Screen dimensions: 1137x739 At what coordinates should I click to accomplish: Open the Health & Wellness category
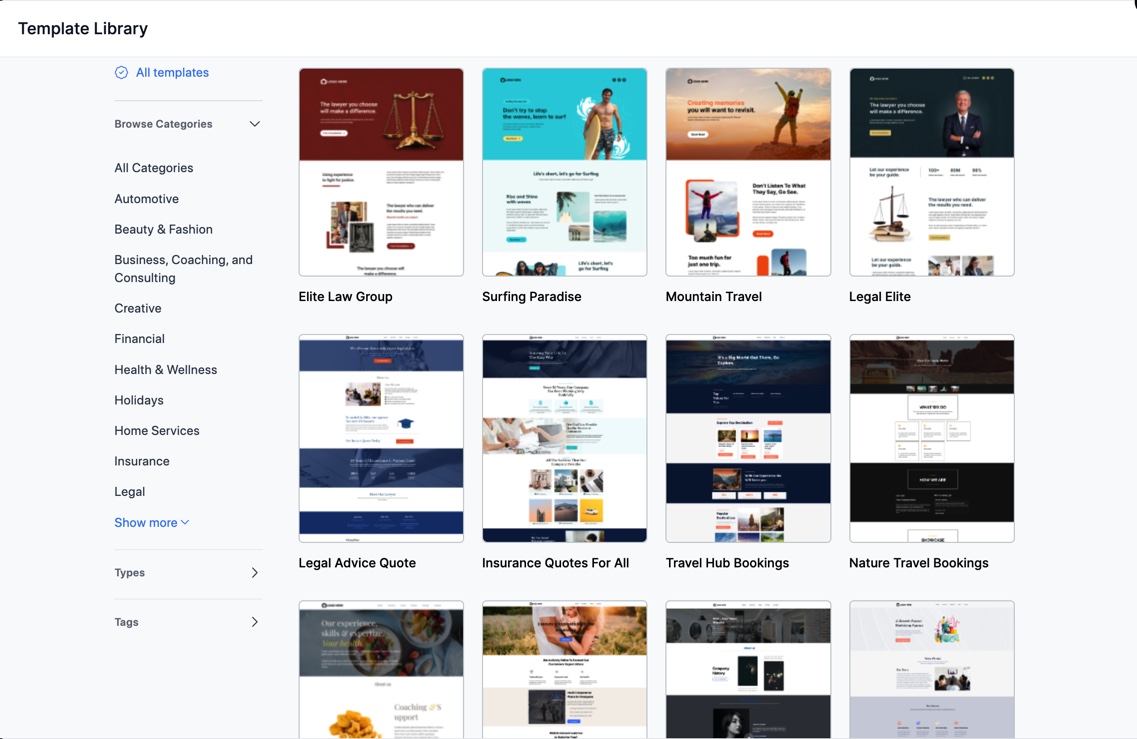(x=165, y=369)
